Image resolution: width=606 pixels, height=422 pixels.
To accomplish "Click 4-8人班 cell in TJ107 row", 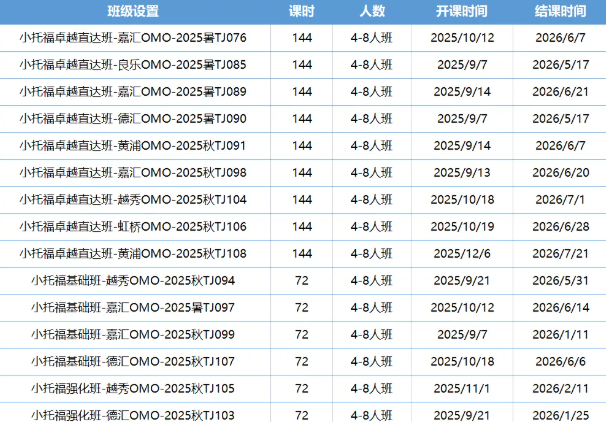I will (x=372, y=361).
